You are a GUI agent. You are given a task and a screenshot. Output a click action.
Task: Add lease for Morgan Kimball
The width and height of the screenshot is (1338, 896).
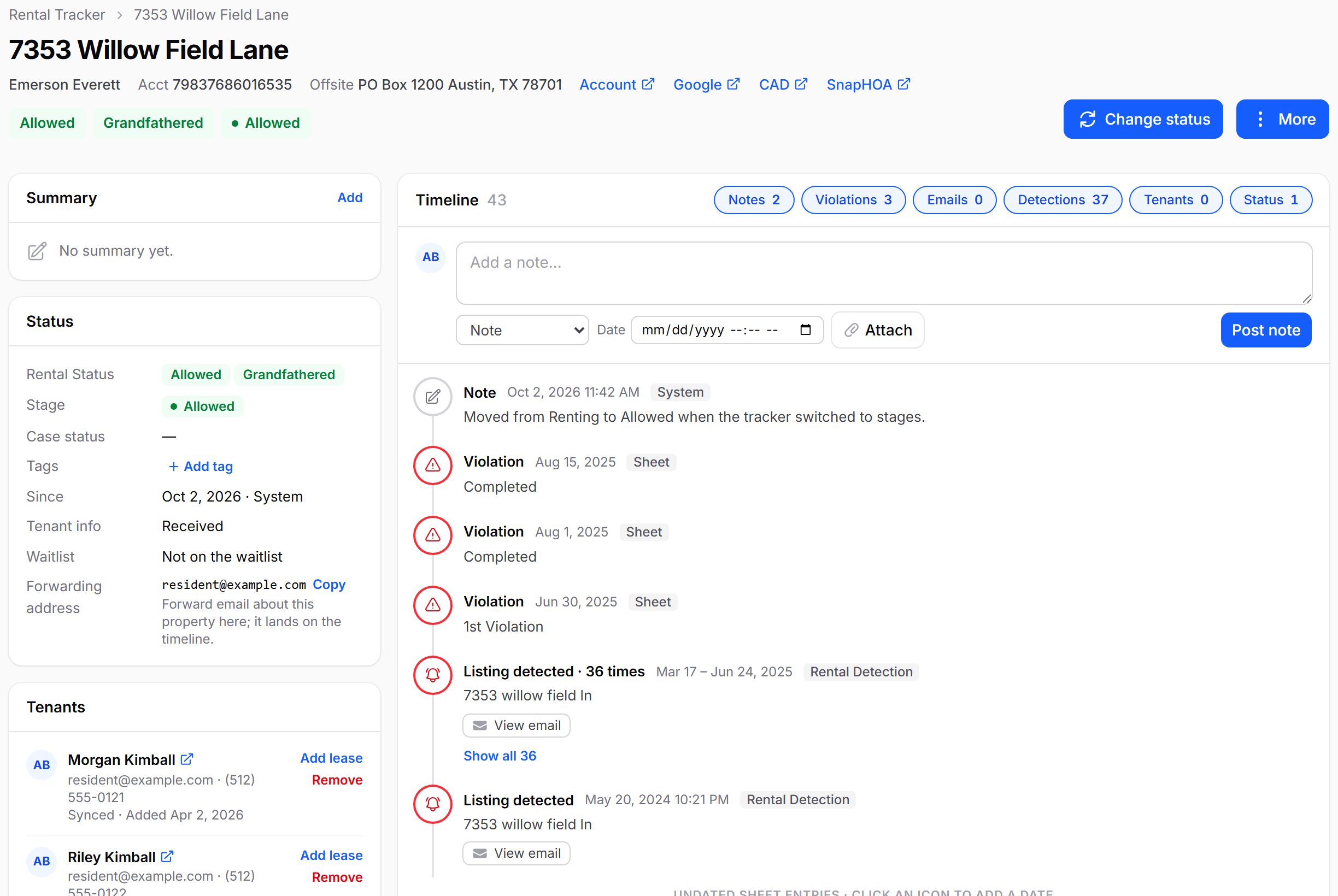tap(331, 758)
